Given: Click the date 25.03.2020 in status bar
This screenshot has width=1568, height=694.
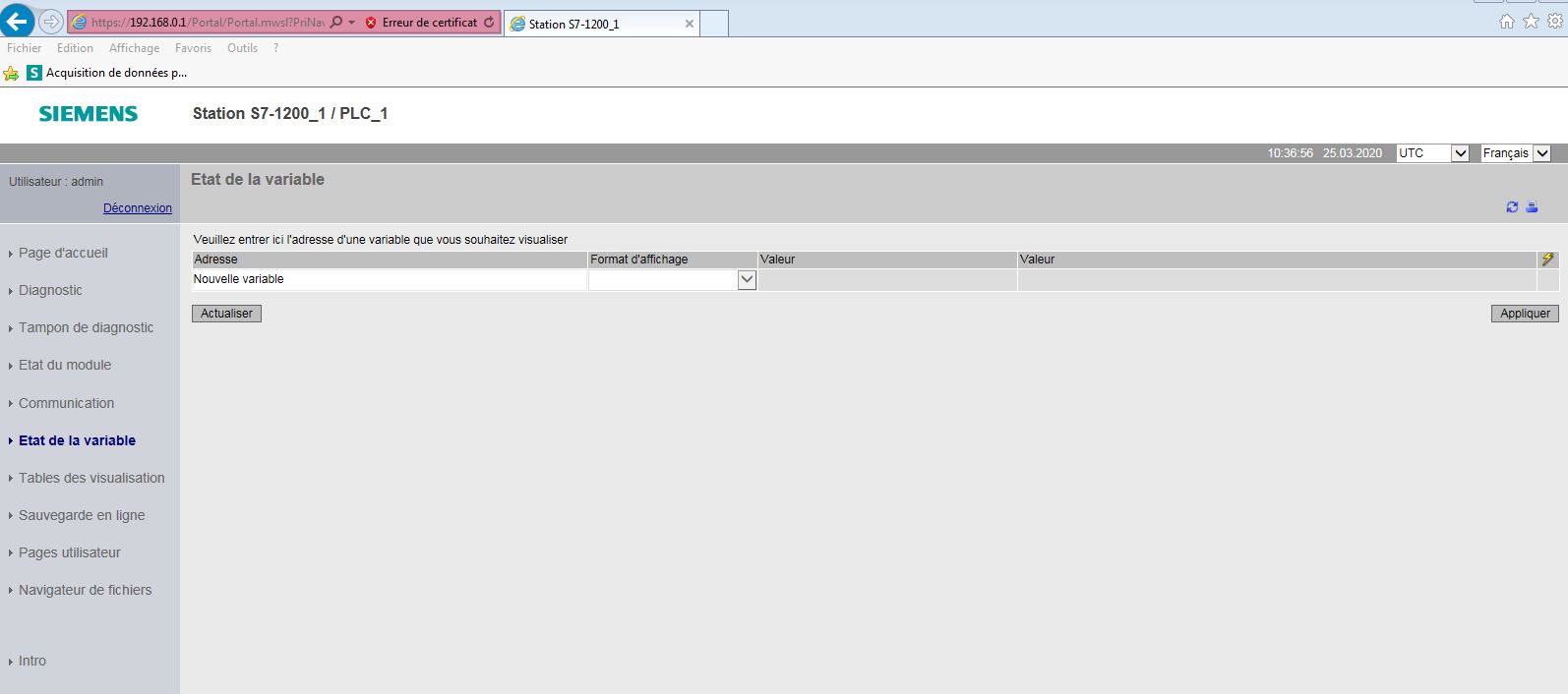Looking at the screenshot, I should point(1352,153).
